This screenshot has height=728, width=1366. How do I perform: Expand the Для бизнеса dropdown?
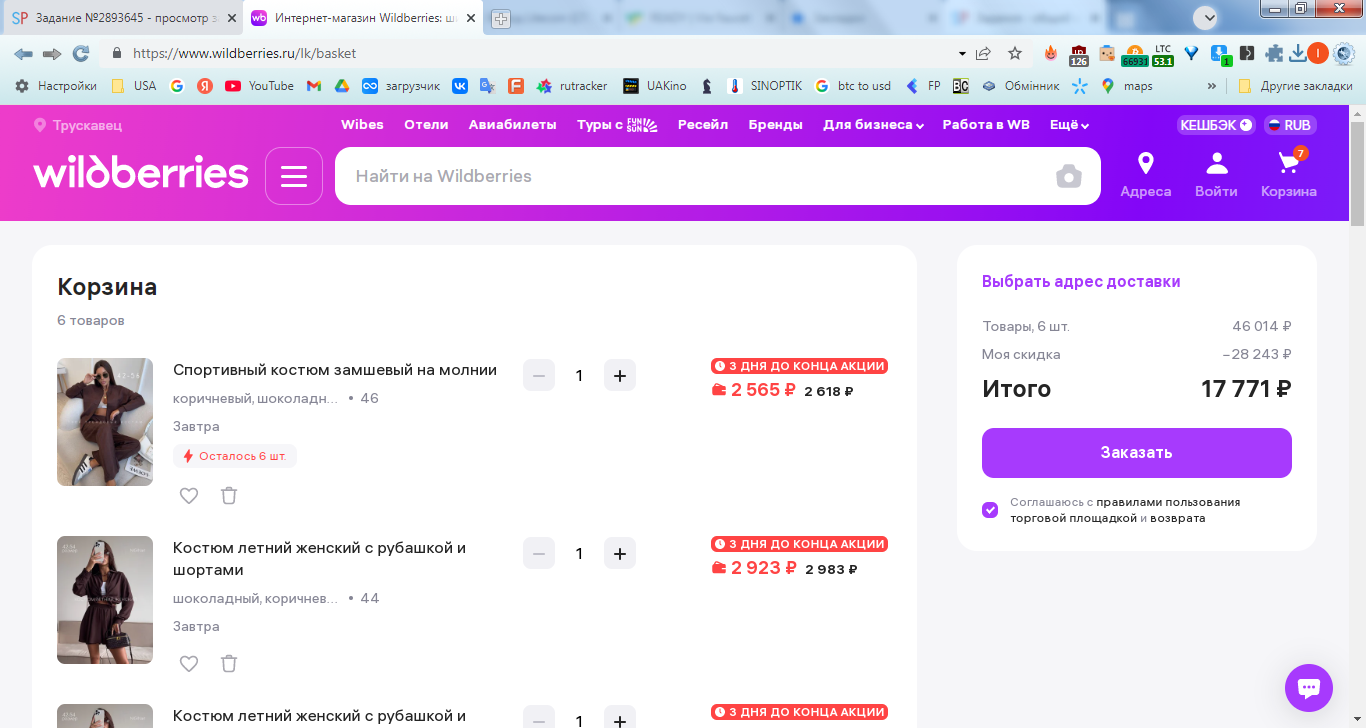click(x=873, y=125)
